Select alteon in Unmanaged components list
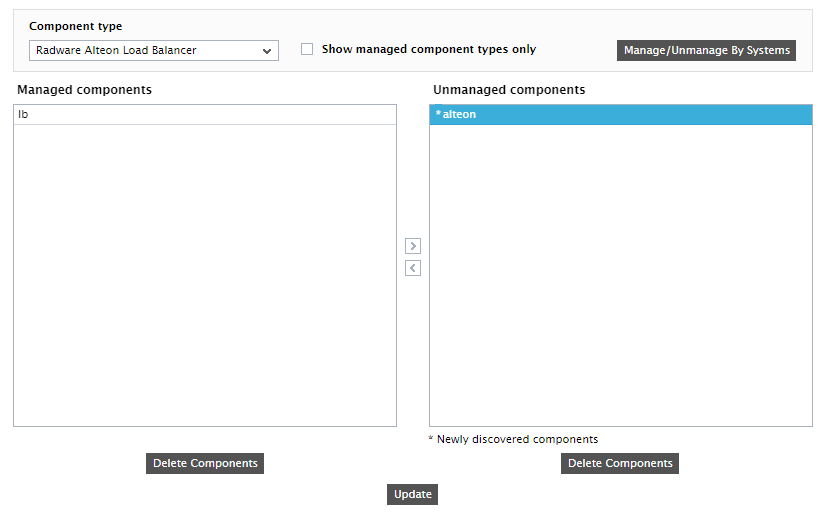 620,114
